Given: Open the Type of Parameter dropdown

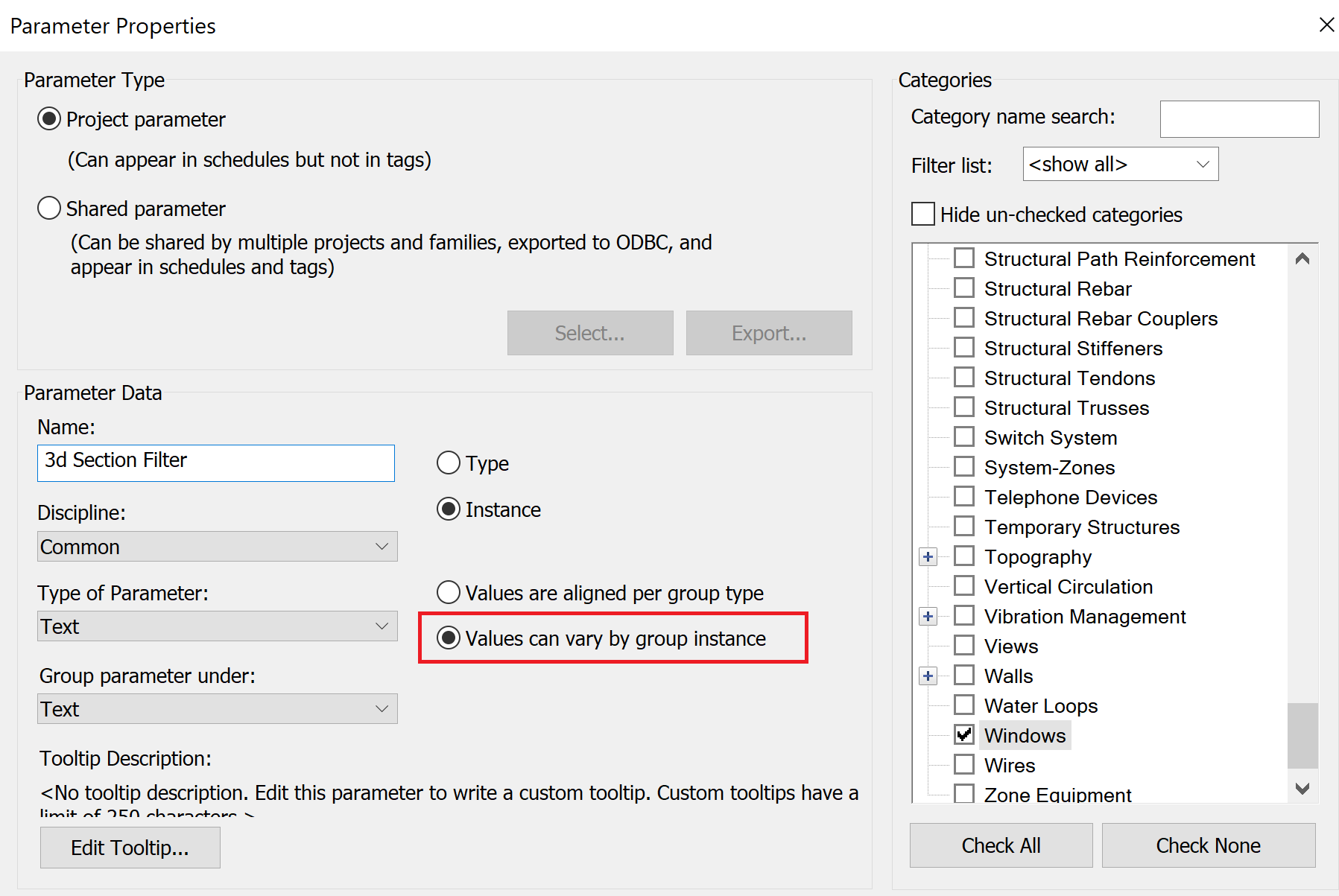Looking at the screenshot, I should tap(217, 626).
